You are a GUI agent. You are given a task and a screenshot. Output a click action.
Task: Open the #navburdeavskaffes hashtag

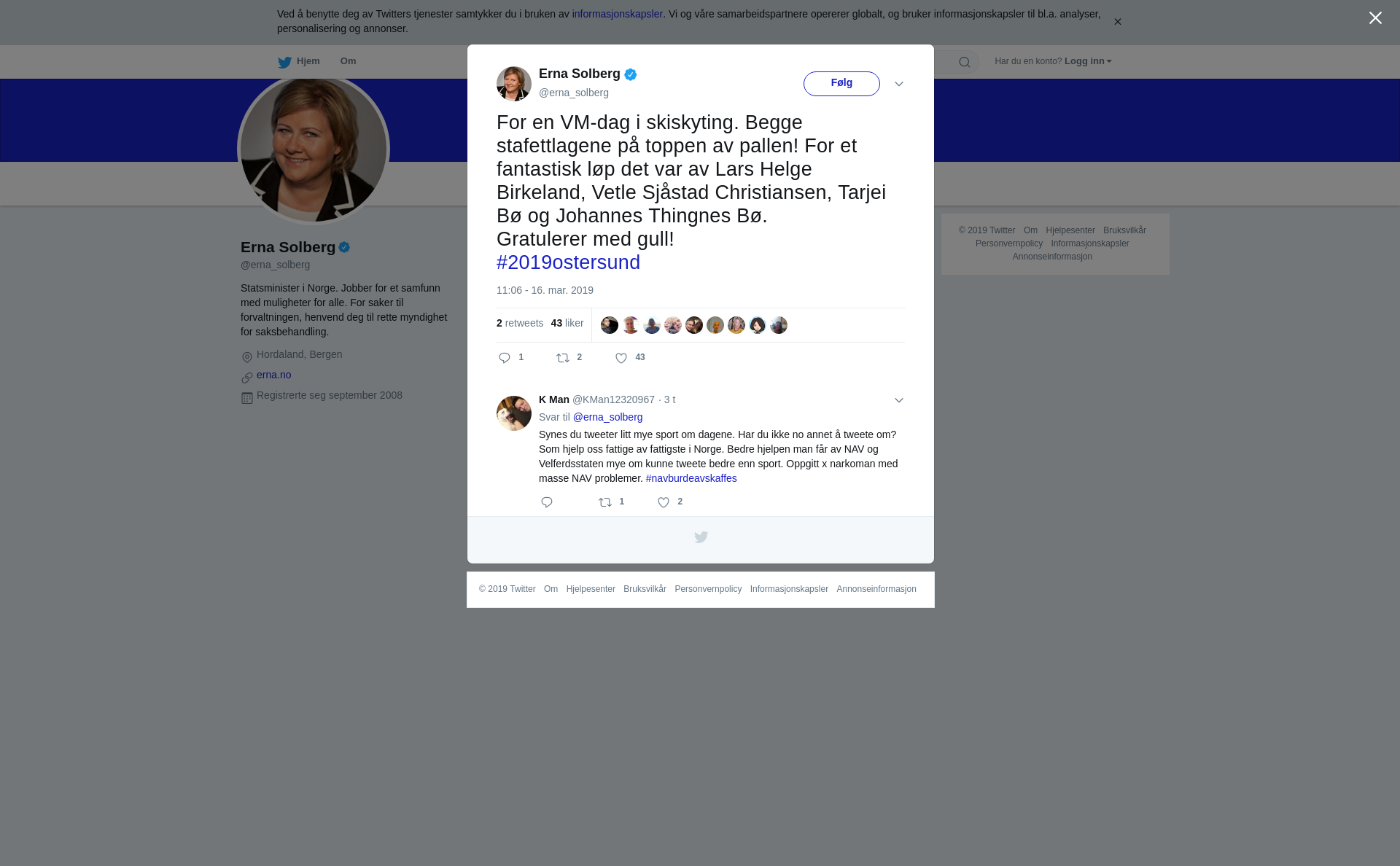691,478
